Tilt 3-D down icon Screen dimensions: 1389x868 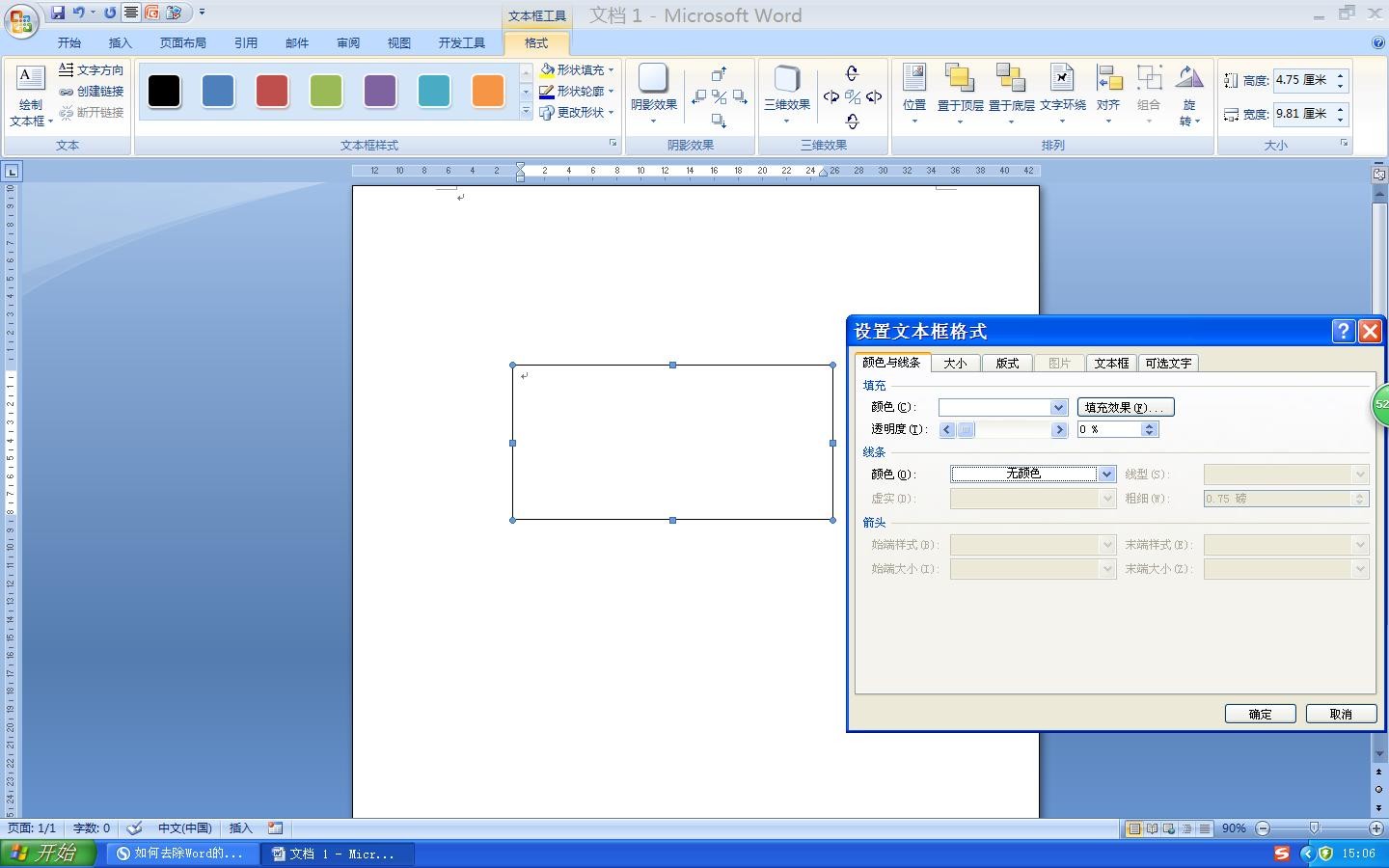(x=852, y=121)
